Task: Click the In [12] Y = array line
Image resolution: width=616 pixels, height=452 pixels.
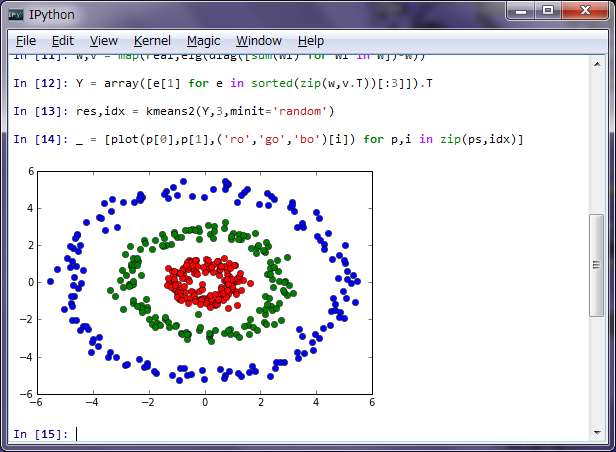Action: (223, 83)
